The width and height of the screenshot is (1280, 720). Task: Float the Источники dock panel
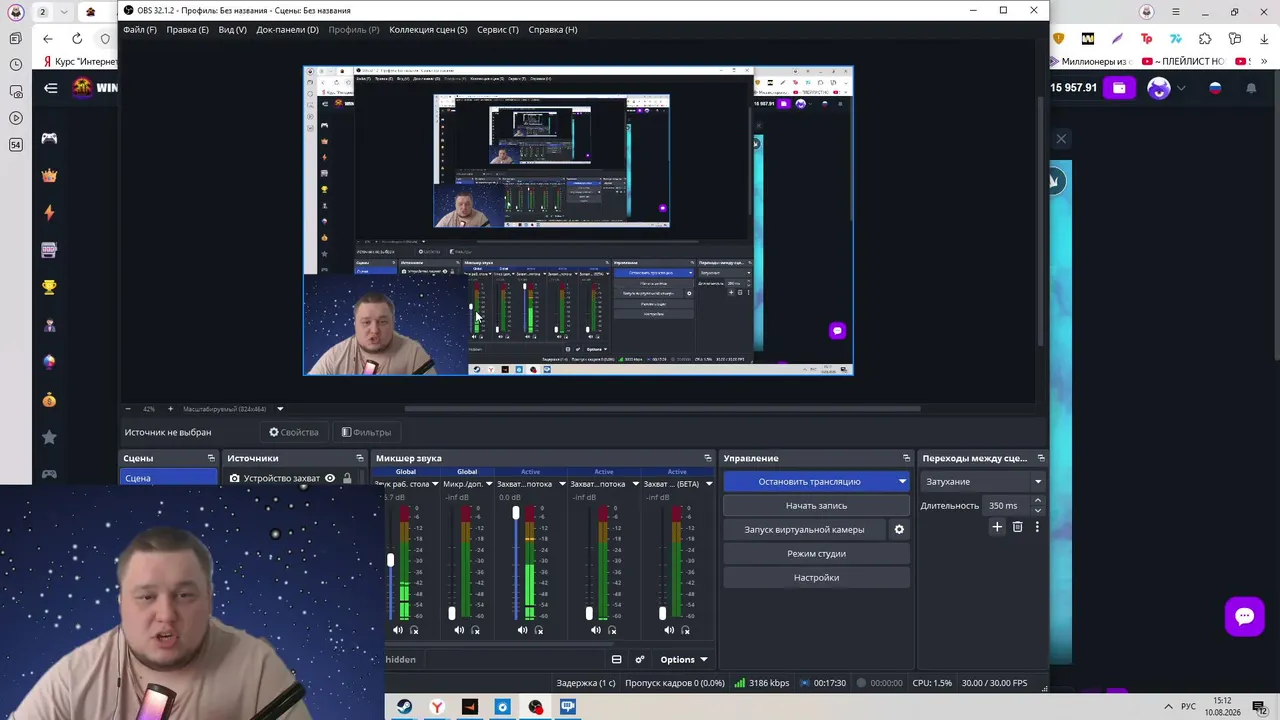pyautogui.click(x=360, y=458)
